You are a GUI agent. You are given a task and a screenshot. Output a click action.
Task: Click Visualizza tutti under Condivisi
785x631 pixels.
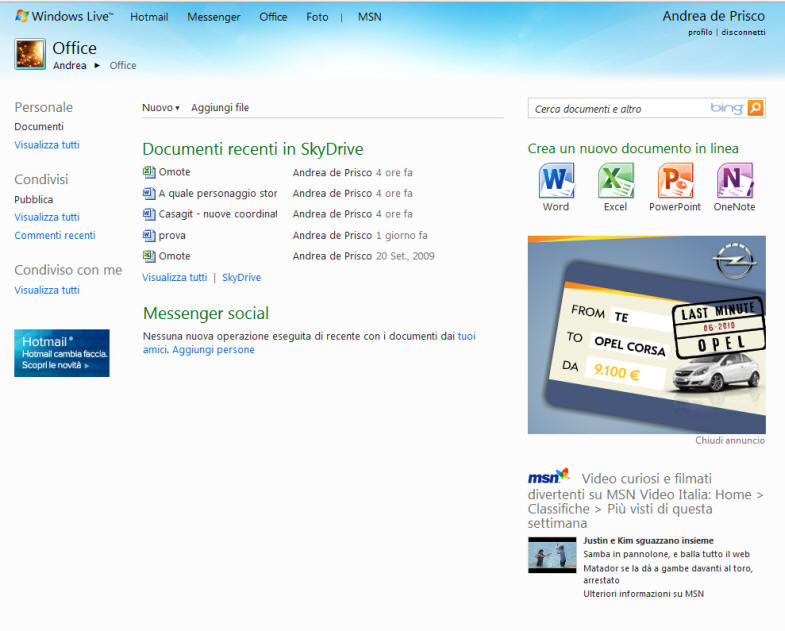click(47, 217)
